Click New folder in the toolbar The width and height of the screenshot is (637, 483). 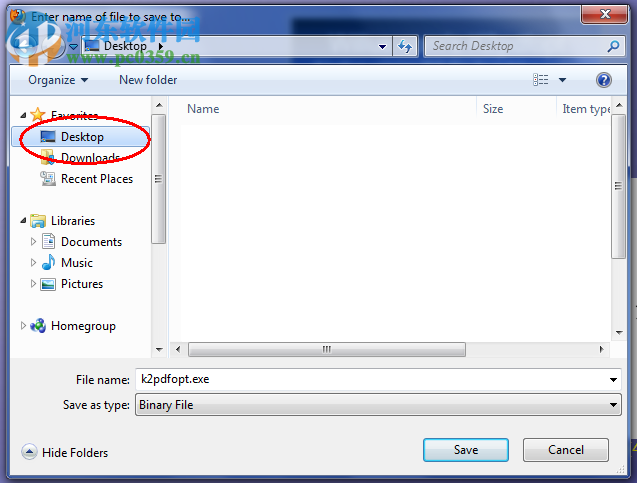coord(148,80)
